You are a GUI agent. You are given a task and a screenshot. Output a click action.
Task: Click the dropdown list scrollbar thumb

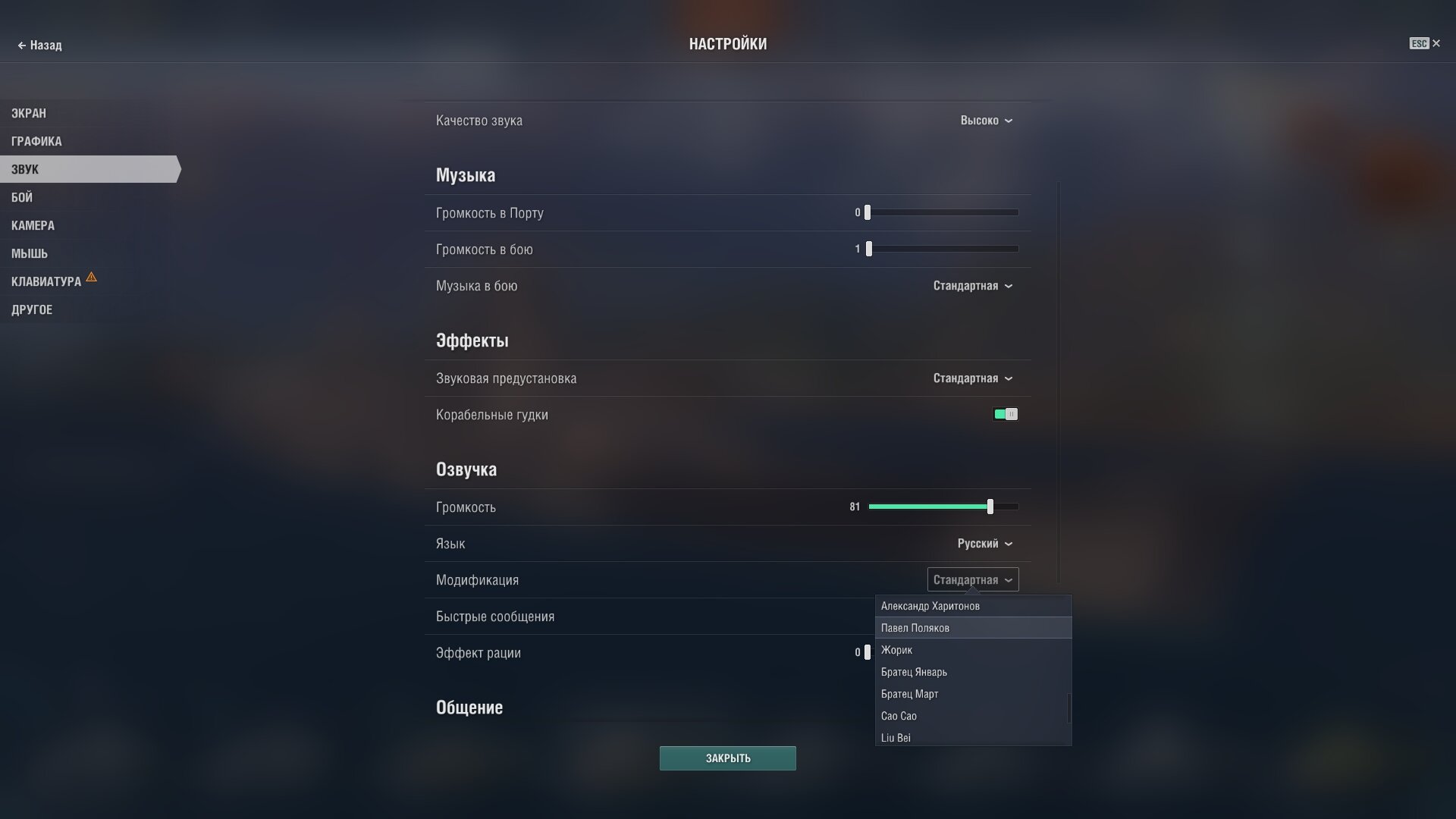coord(1069,708)
